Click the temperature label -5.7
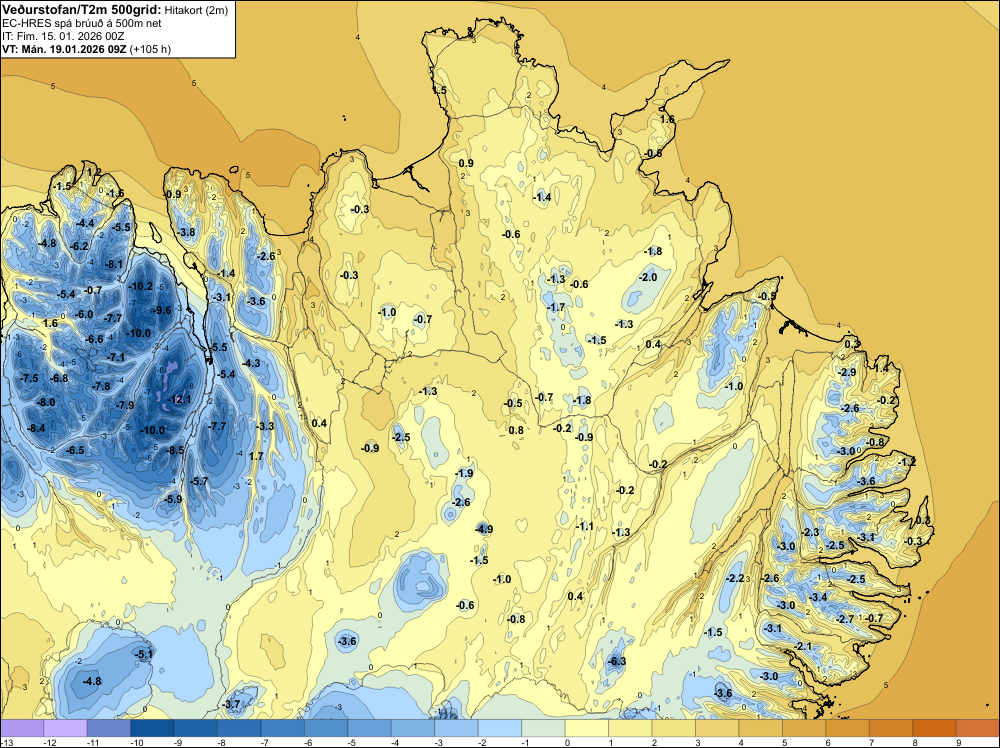The image size is (1000, 748). coord(199,481)
